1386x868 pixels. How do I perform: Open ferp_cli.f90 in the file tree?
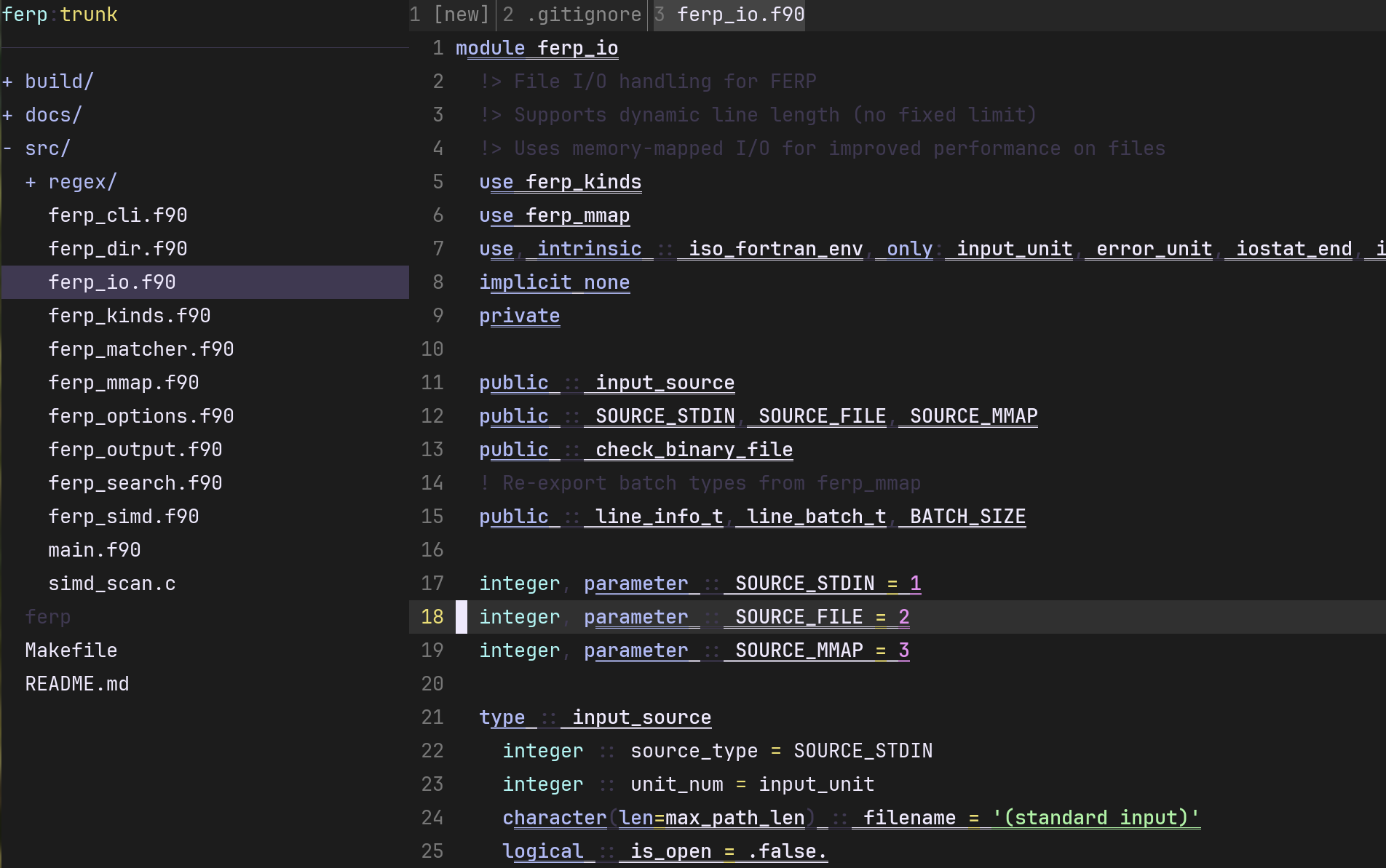[117, 215]
